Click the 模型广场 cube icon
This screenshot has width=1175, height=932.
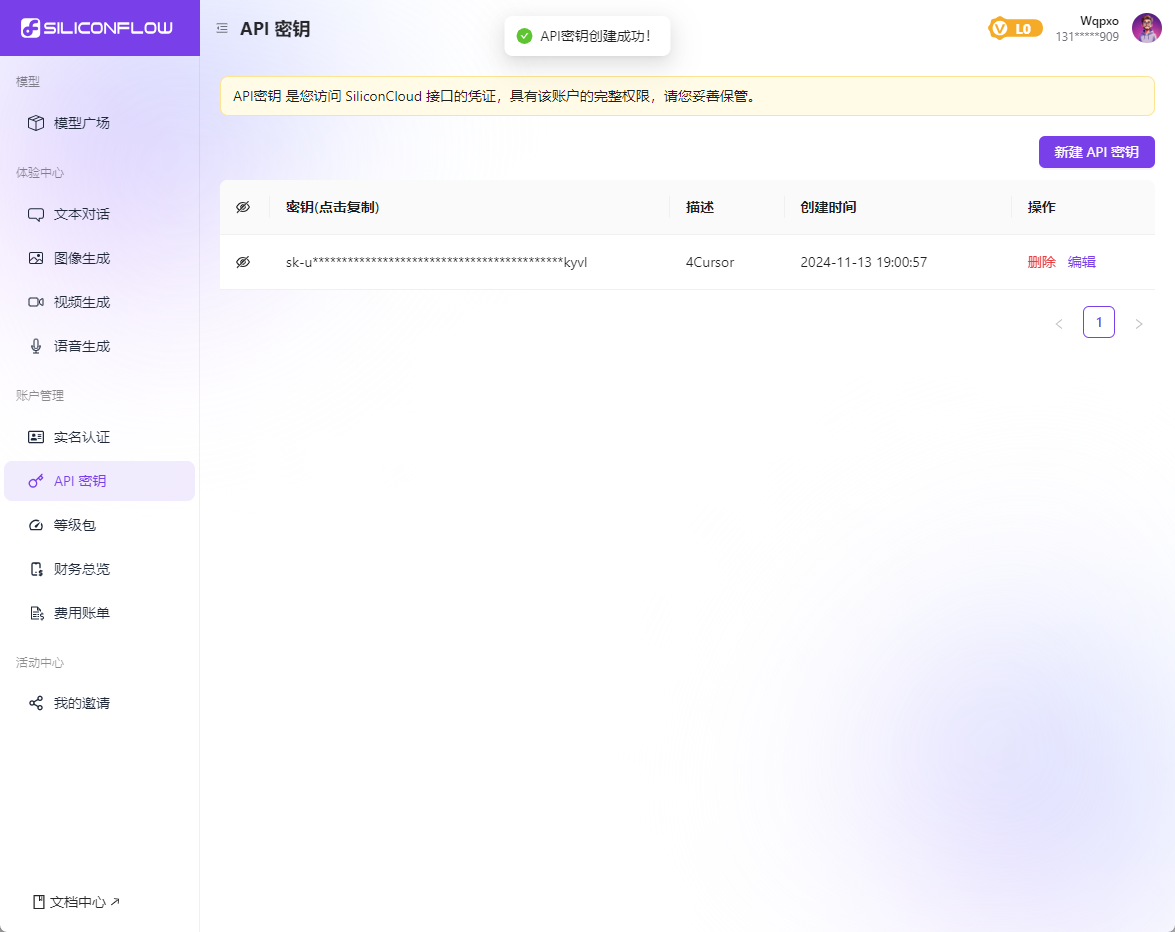point(36,123)
